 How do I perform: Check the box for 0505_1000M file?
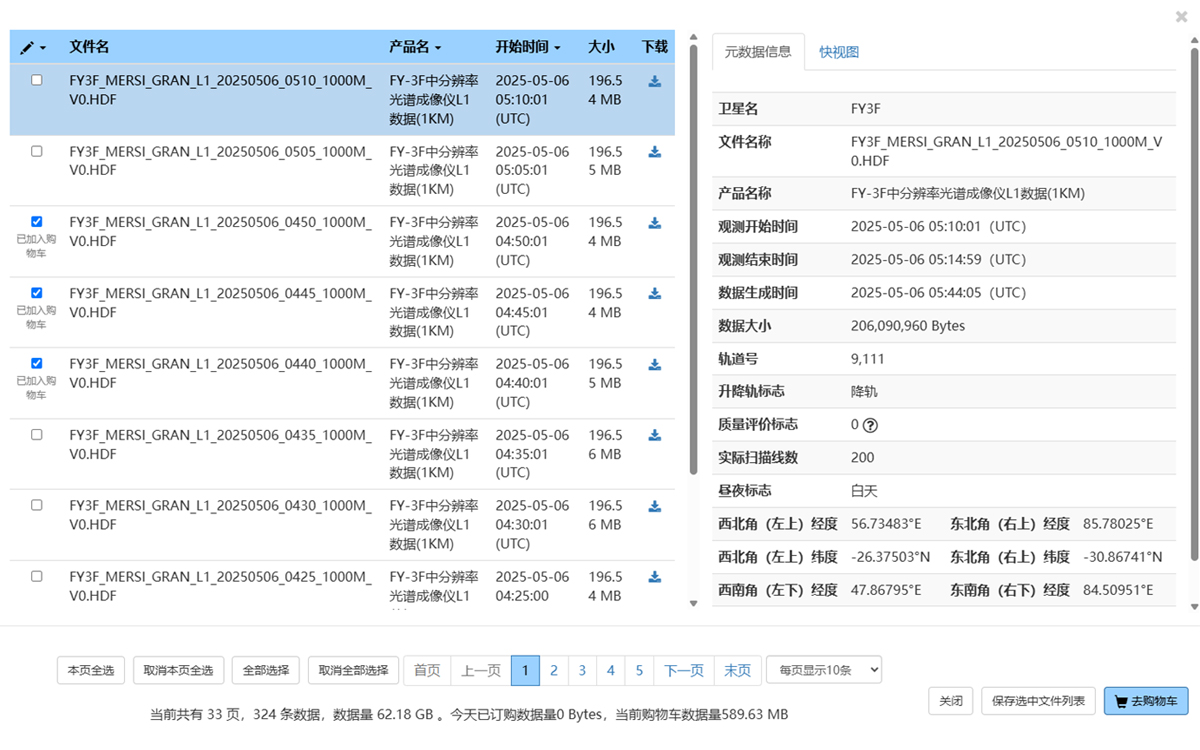(x=37, y=151)
